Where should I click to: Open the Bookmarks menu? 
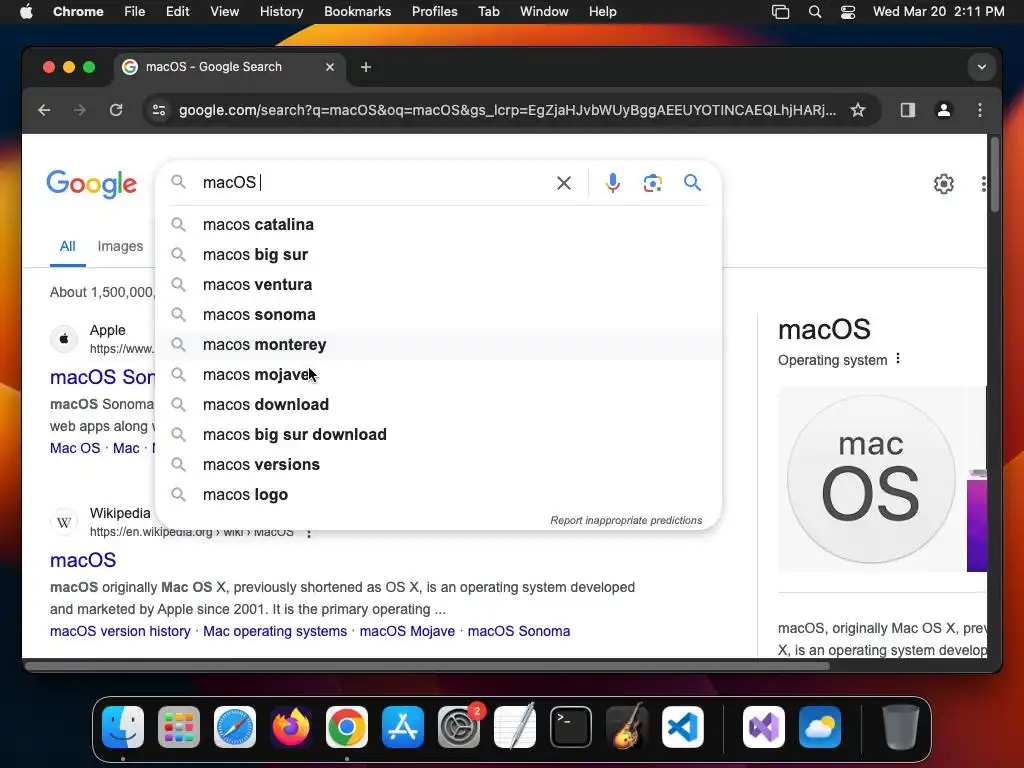(x=357, y=12)
